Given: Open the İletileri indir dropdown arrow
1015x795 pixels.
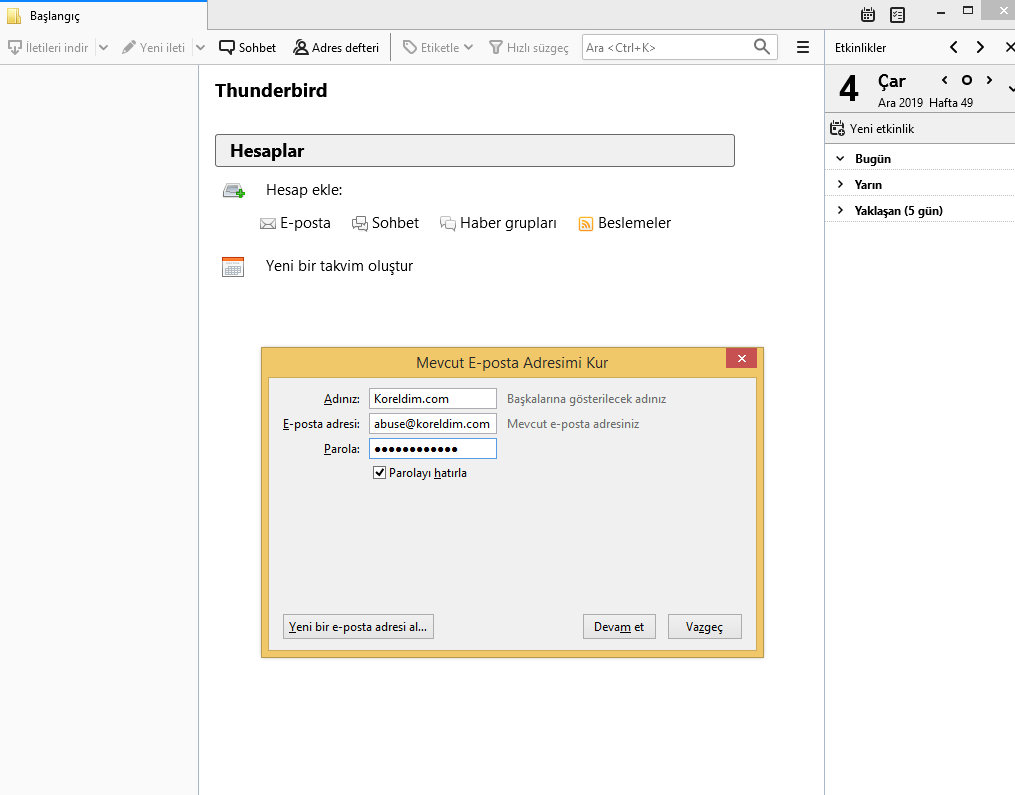Looking at the screenshot, I should coord(103,47).
